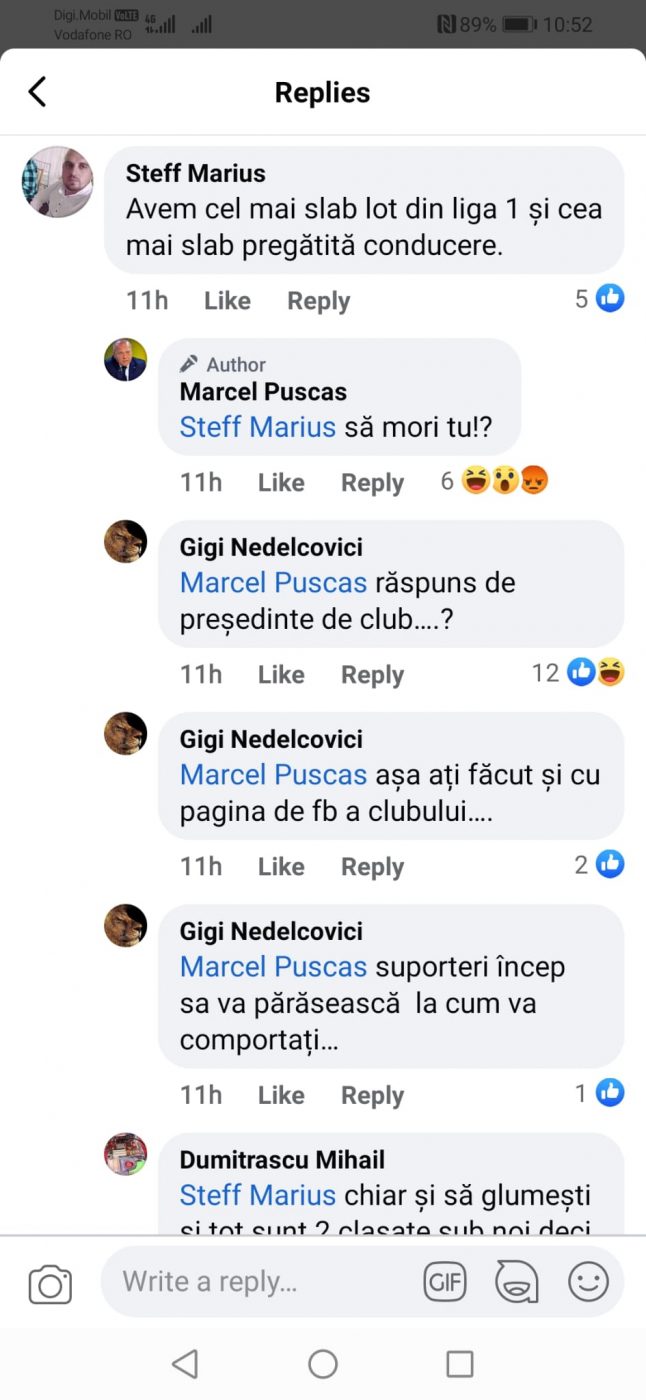This screenshot has height=1400, width=646.
Task: Reply to "răspuns de președinte de club" comment
Action: click(372, 675)
